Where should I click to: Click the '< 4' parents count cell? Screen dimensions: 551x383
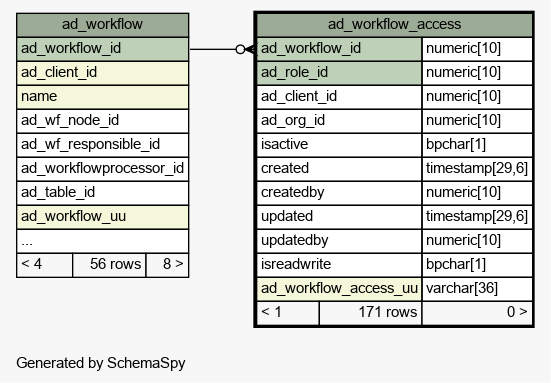coord(45,265)
